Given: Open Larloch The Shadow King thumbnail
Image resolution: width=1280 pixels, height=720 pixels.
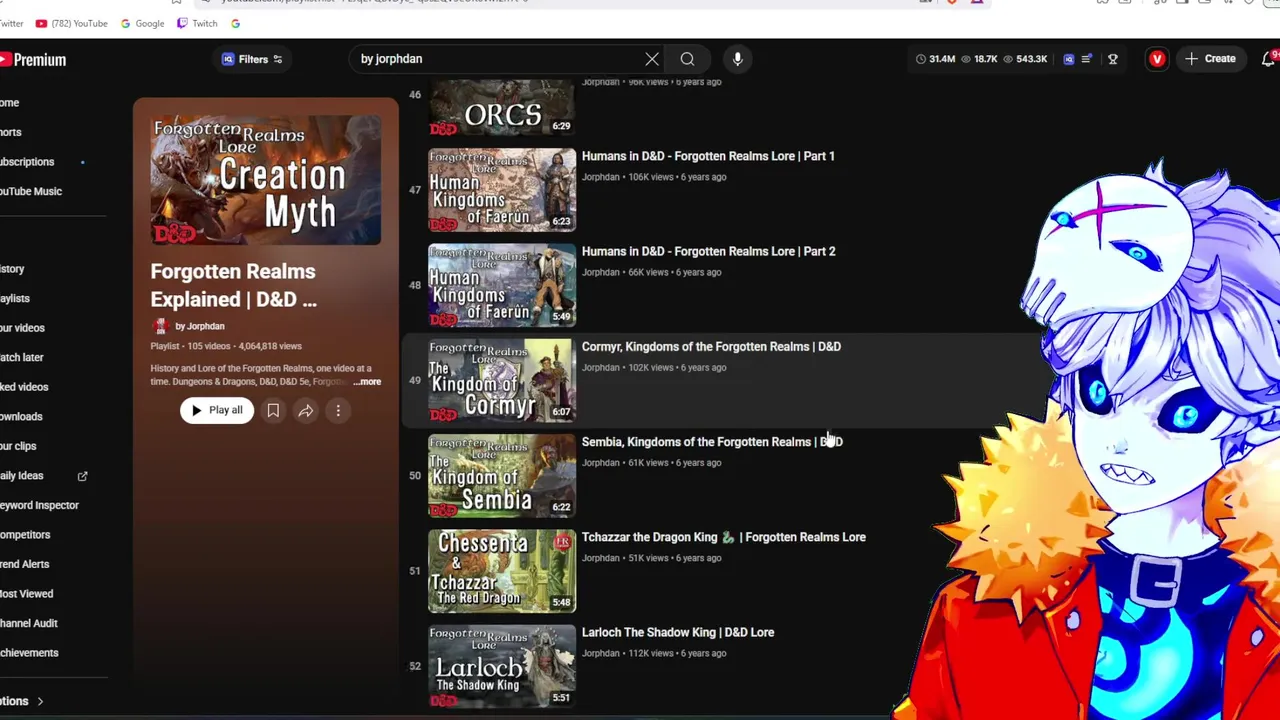Looking at the screenshot, I should click(x=502, y=666).
